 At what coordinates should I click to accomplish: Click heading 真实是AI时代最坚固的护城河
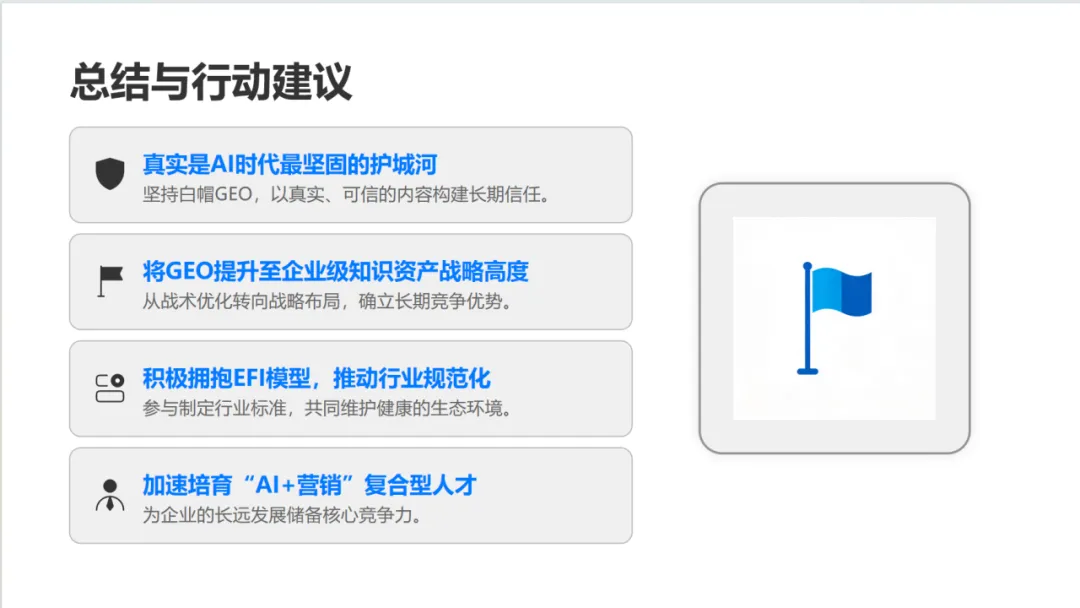(x=290, y=165)
